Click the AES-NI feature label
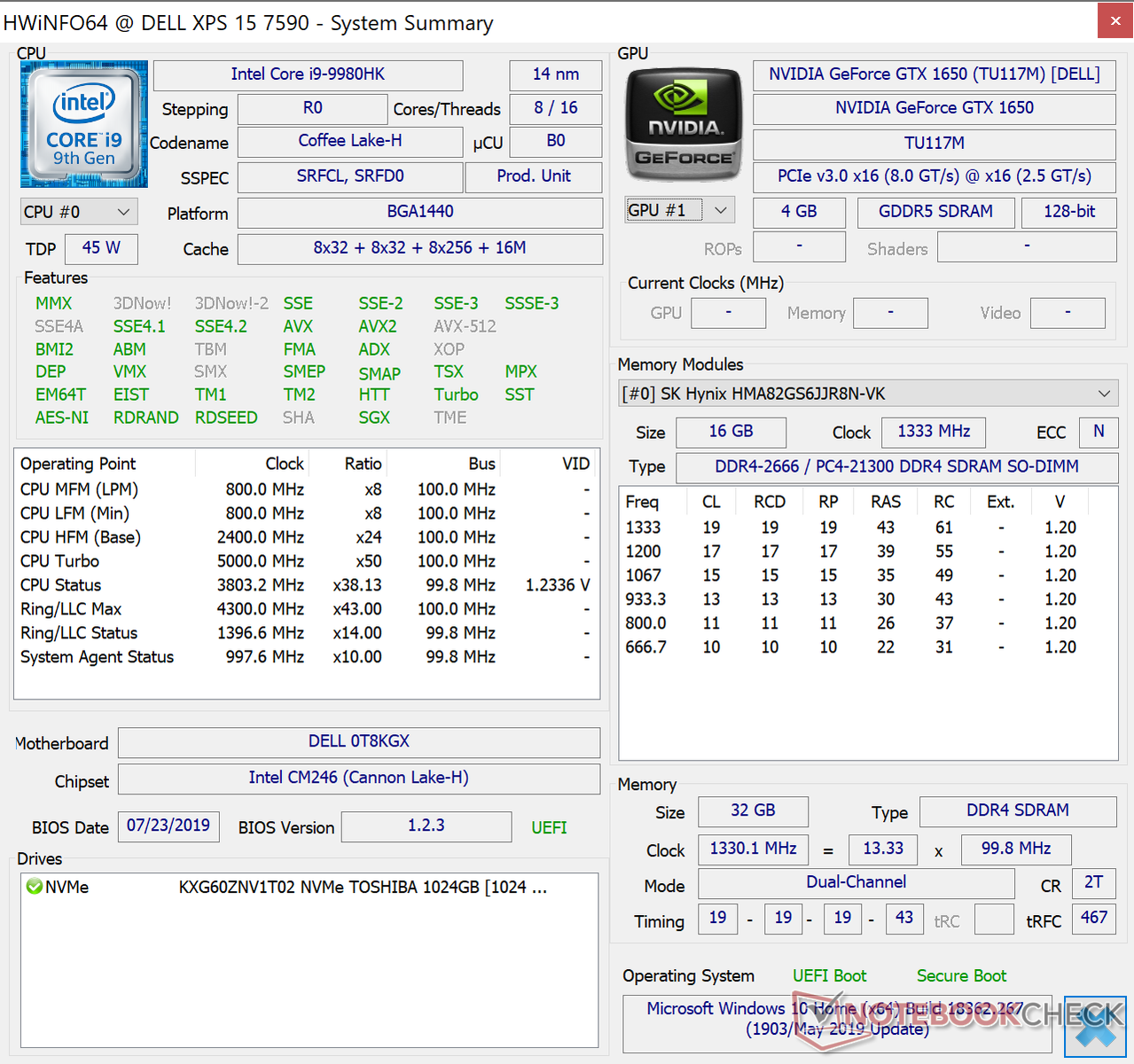Screen dimensions: 1134x1064 coord(62,418)
